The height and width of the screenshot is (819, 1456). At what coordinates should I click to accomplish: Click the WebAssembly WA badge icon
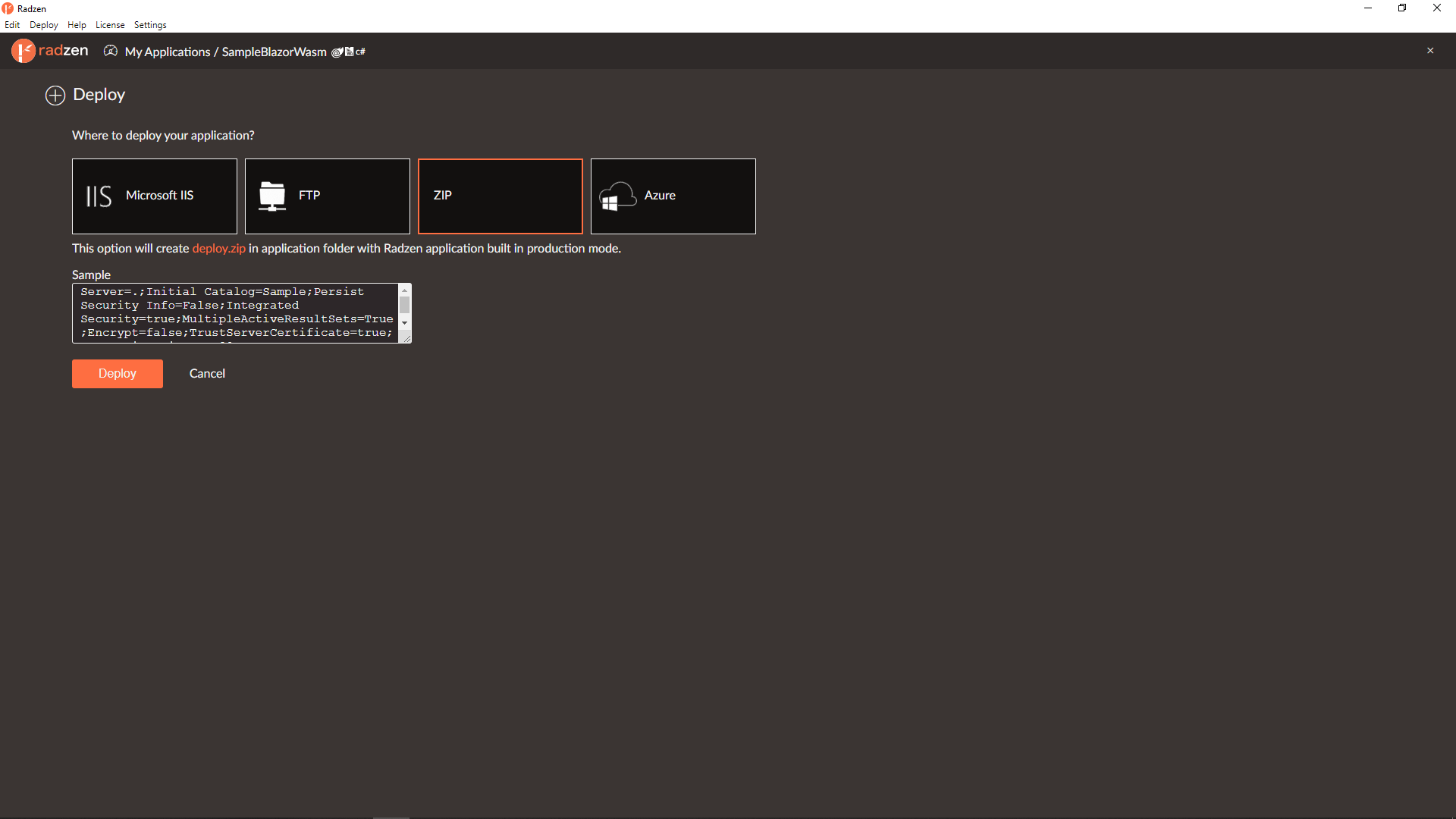[x=350, y=52]
